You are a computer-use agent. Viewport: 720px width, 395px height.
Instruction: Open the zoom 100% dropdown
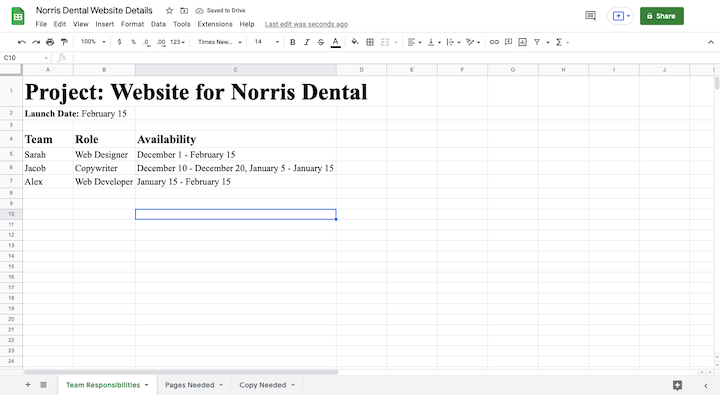(93, 42)
